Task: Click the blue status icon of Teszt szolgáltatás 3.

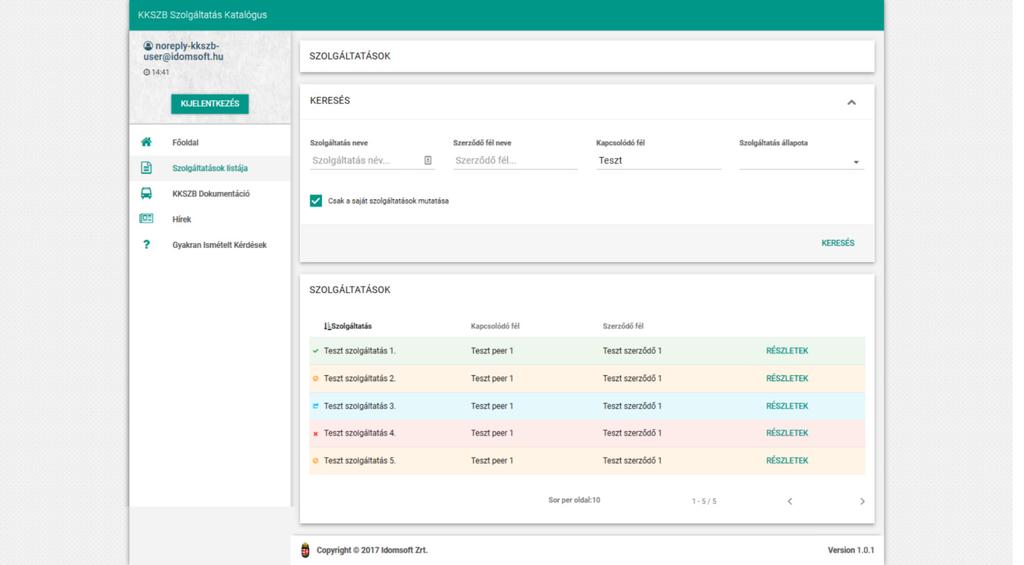Action: click(x=315, y=406)
